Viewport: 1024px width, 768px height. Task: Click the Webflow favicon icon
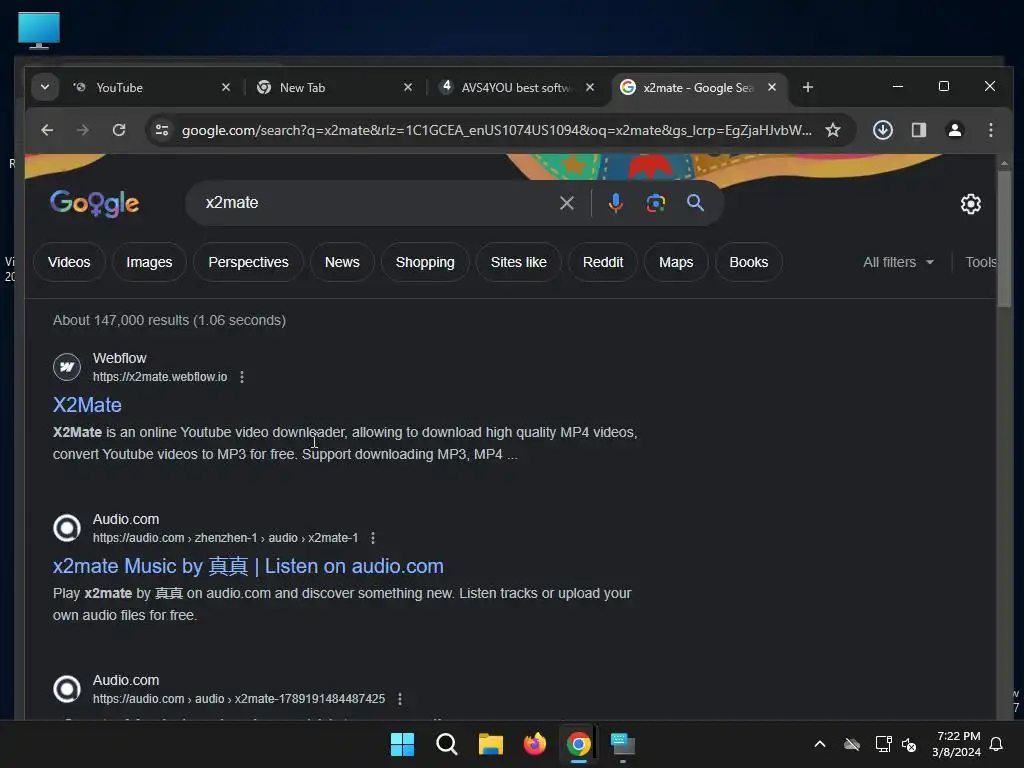click(x=67, y=366)
